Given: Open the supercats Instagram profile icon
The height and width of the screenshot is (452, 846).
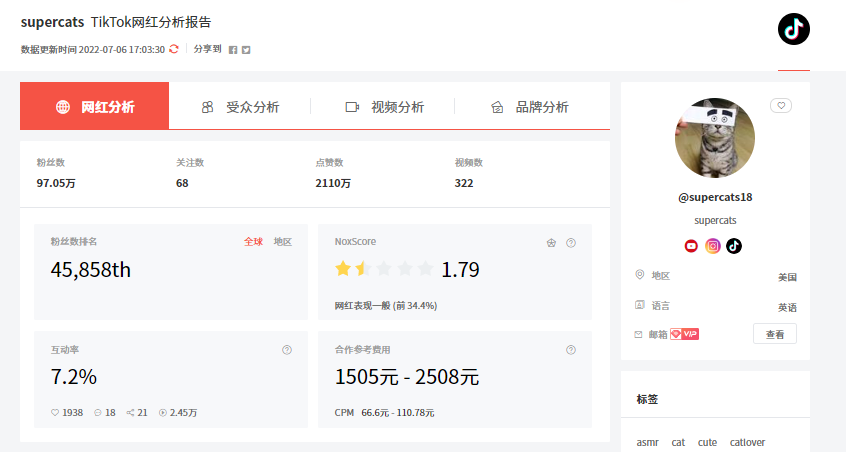Looking at the screenshot, I should point(713,246).
